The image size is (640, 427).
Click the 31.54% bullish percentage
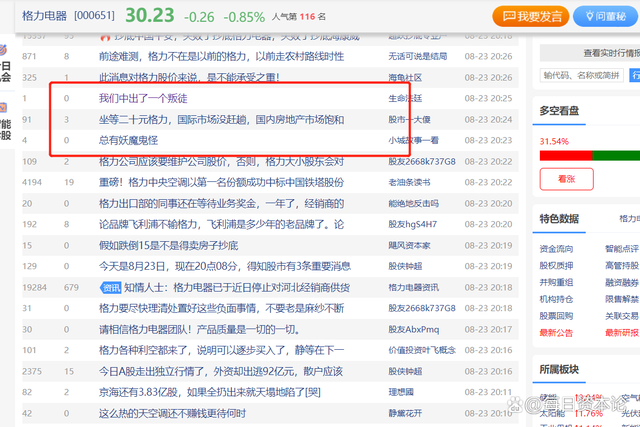pos(554,142)
